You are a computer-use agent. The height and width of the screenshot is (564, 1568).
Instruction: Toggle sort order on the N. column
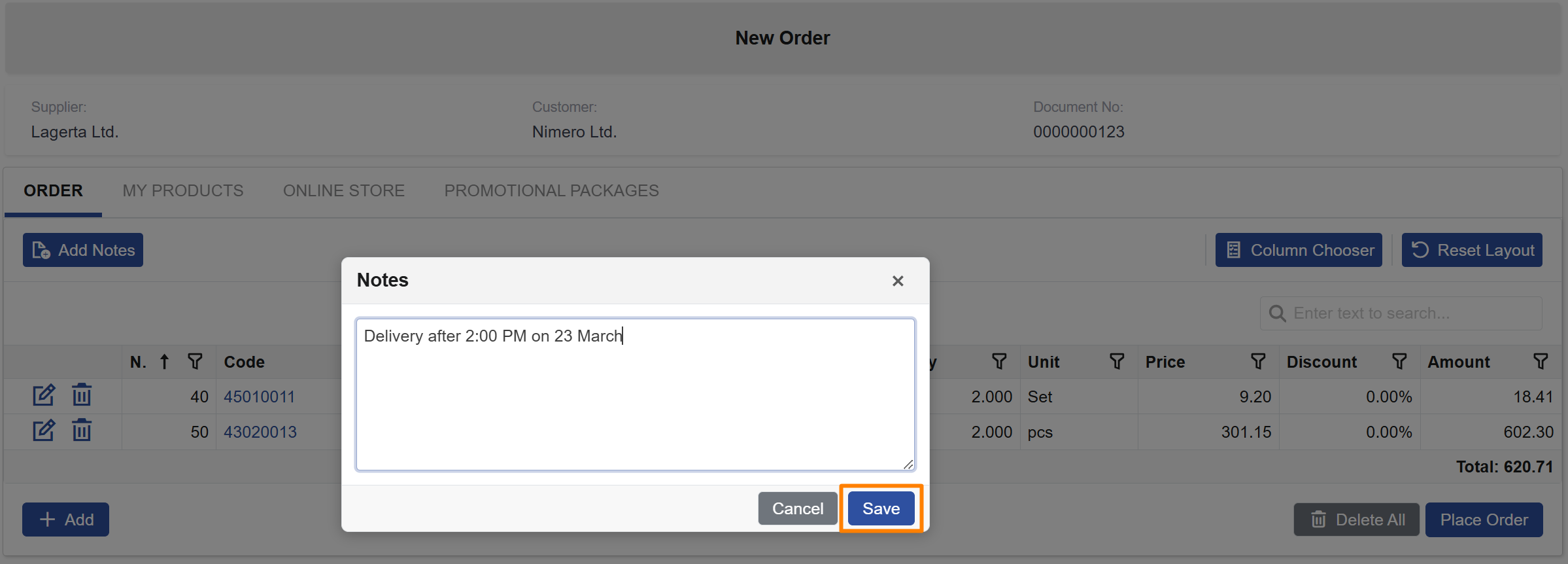click(164, 361)
